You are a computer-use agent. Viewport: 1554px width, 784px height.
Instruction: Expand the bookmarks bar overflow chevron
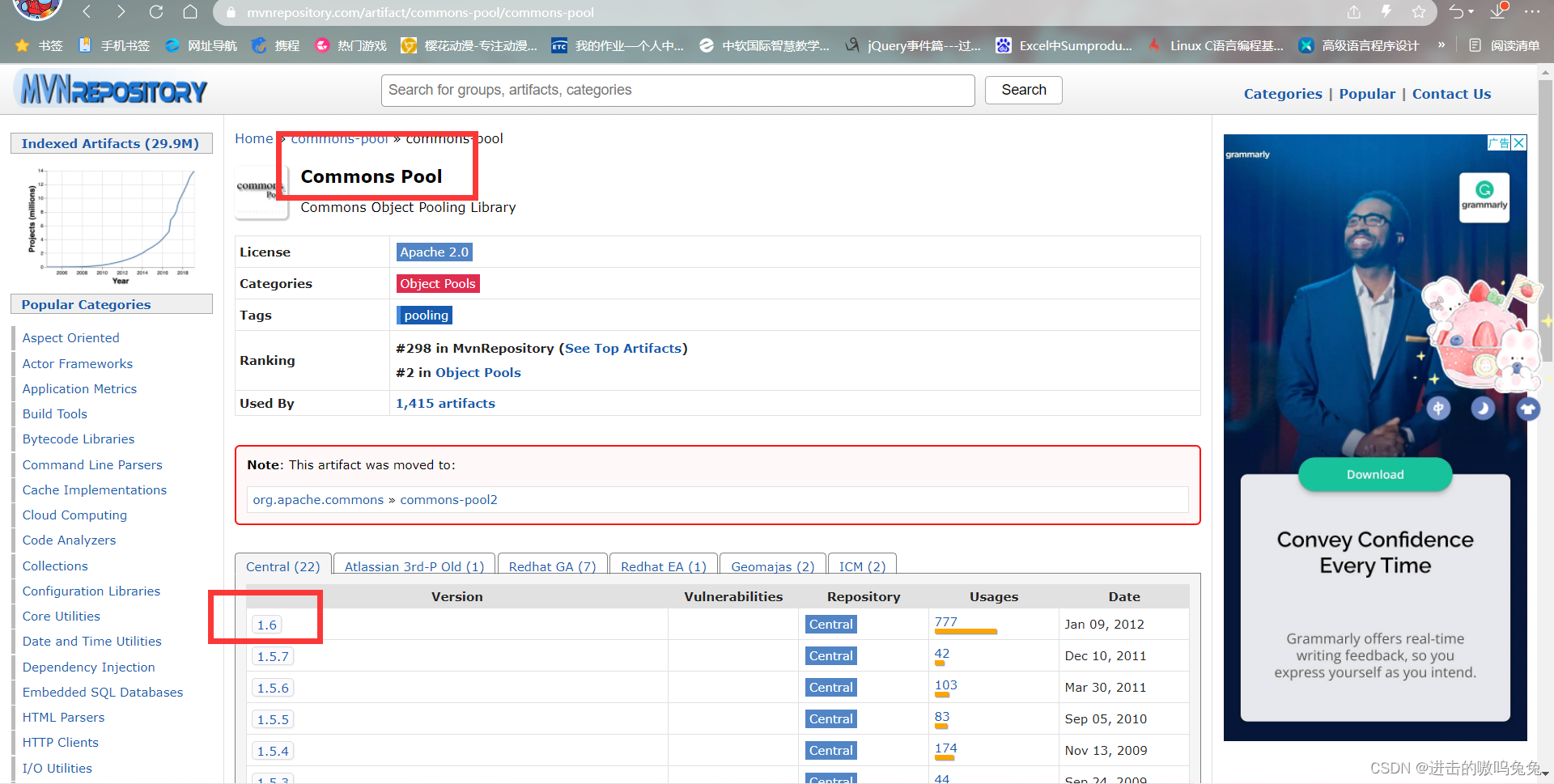click(x=1441, y=45)
